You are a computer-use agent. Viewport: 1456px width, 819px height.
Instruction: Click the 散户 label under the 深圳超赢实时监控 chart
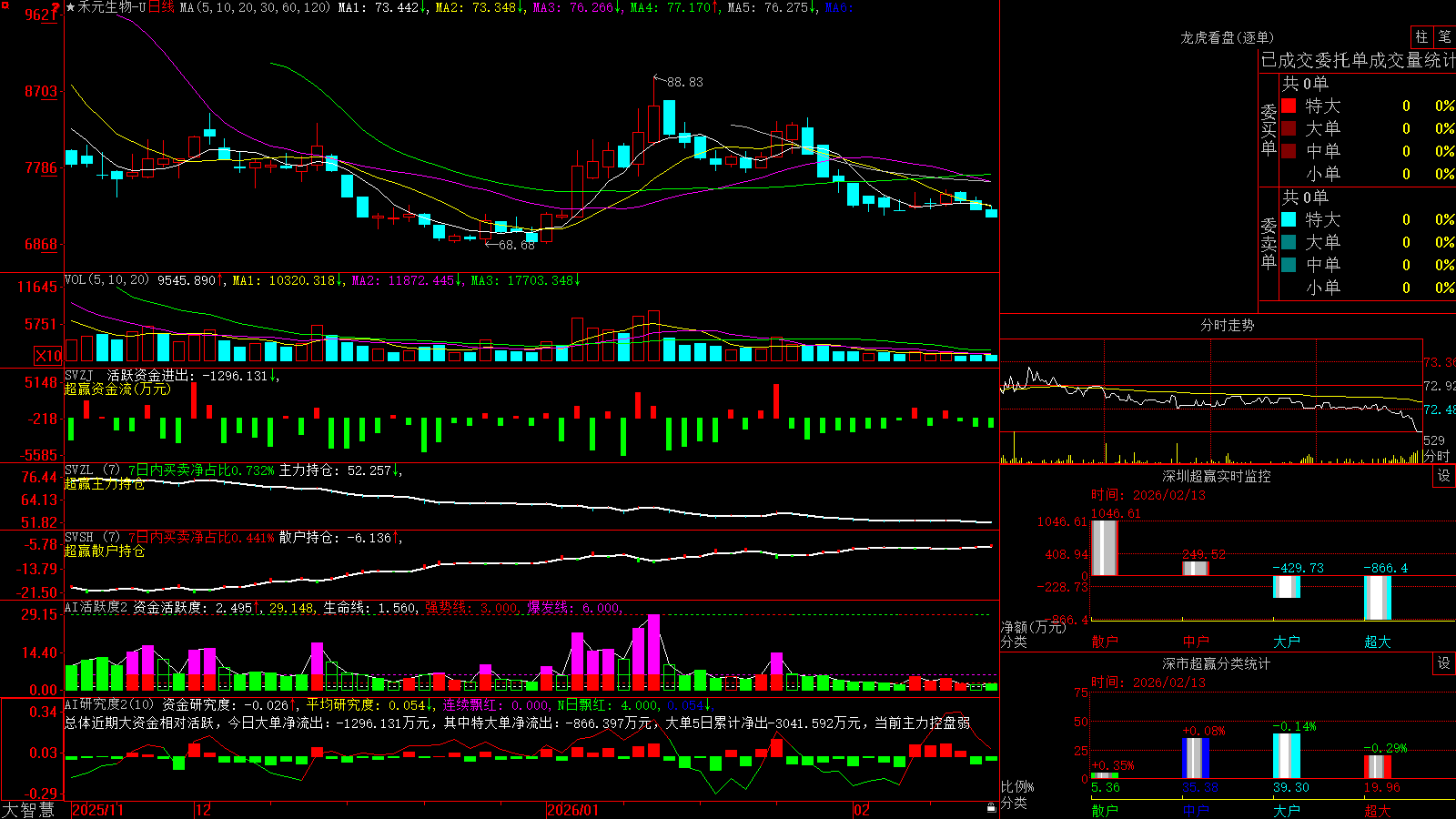click(x=1105, y=642)
